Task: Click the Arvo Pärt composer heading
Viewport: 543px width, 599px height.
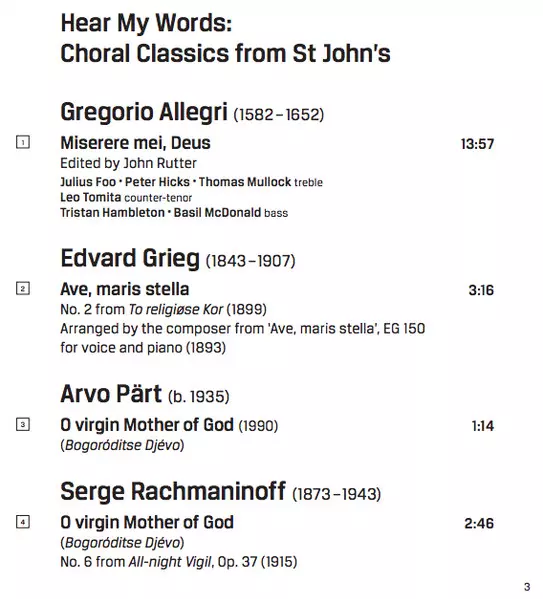Action: (145, 394)
